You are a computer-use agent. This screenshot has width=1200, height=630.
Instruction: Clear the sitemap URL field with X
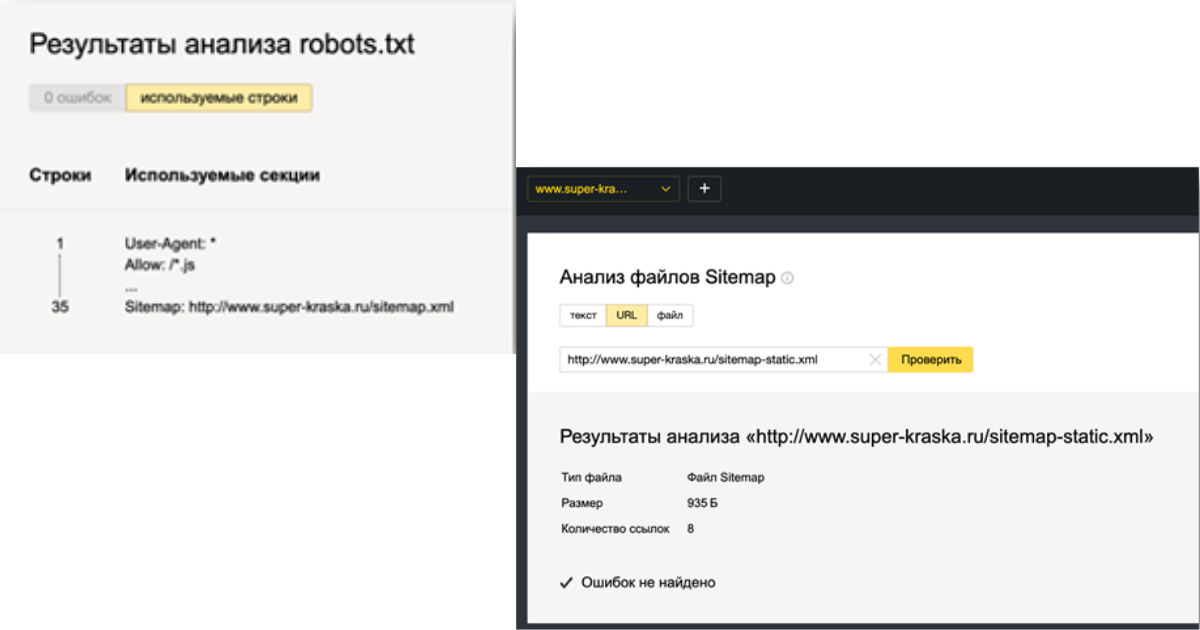pyautogui.click(x=875, y=360)
